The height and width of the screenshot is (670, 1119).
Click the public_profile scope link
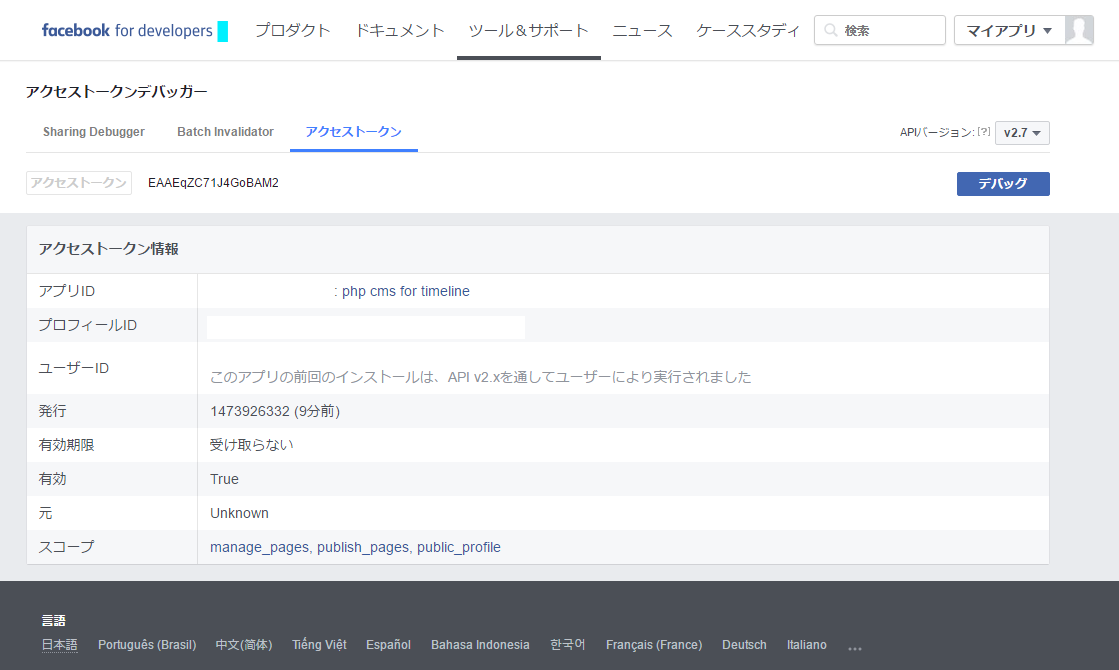459,547
